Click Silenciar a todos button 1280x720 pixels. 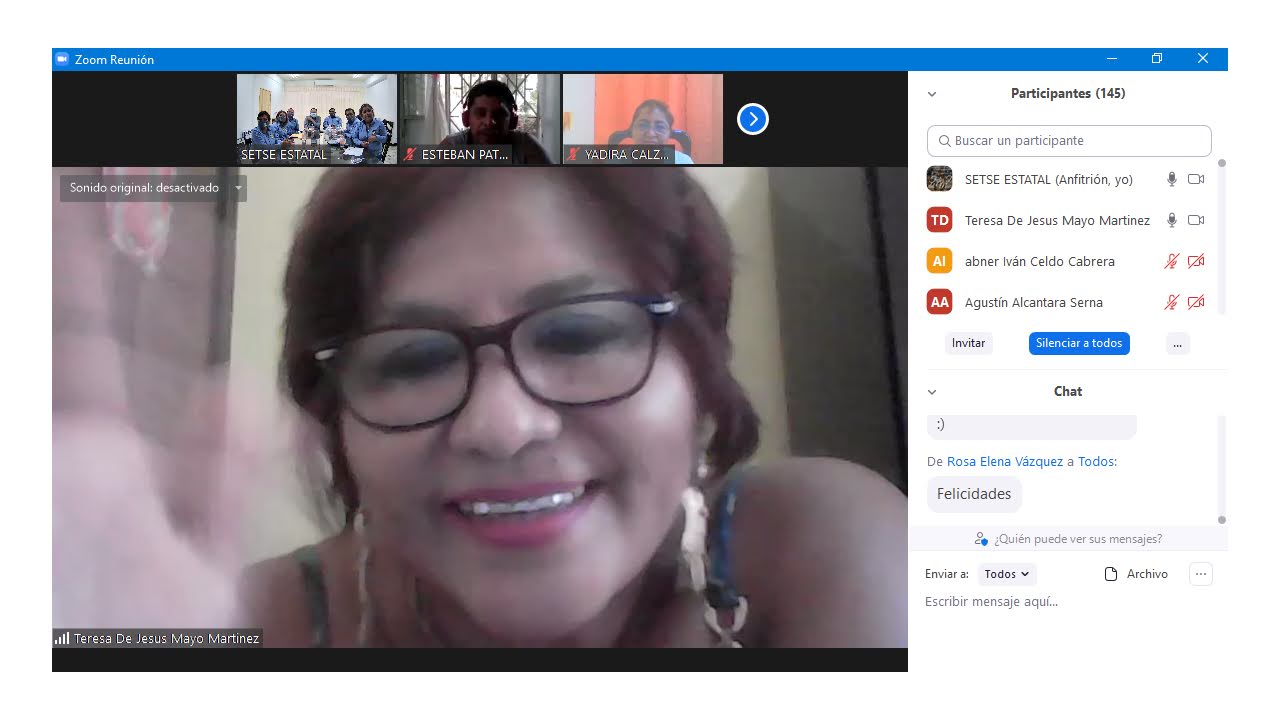1079,343
